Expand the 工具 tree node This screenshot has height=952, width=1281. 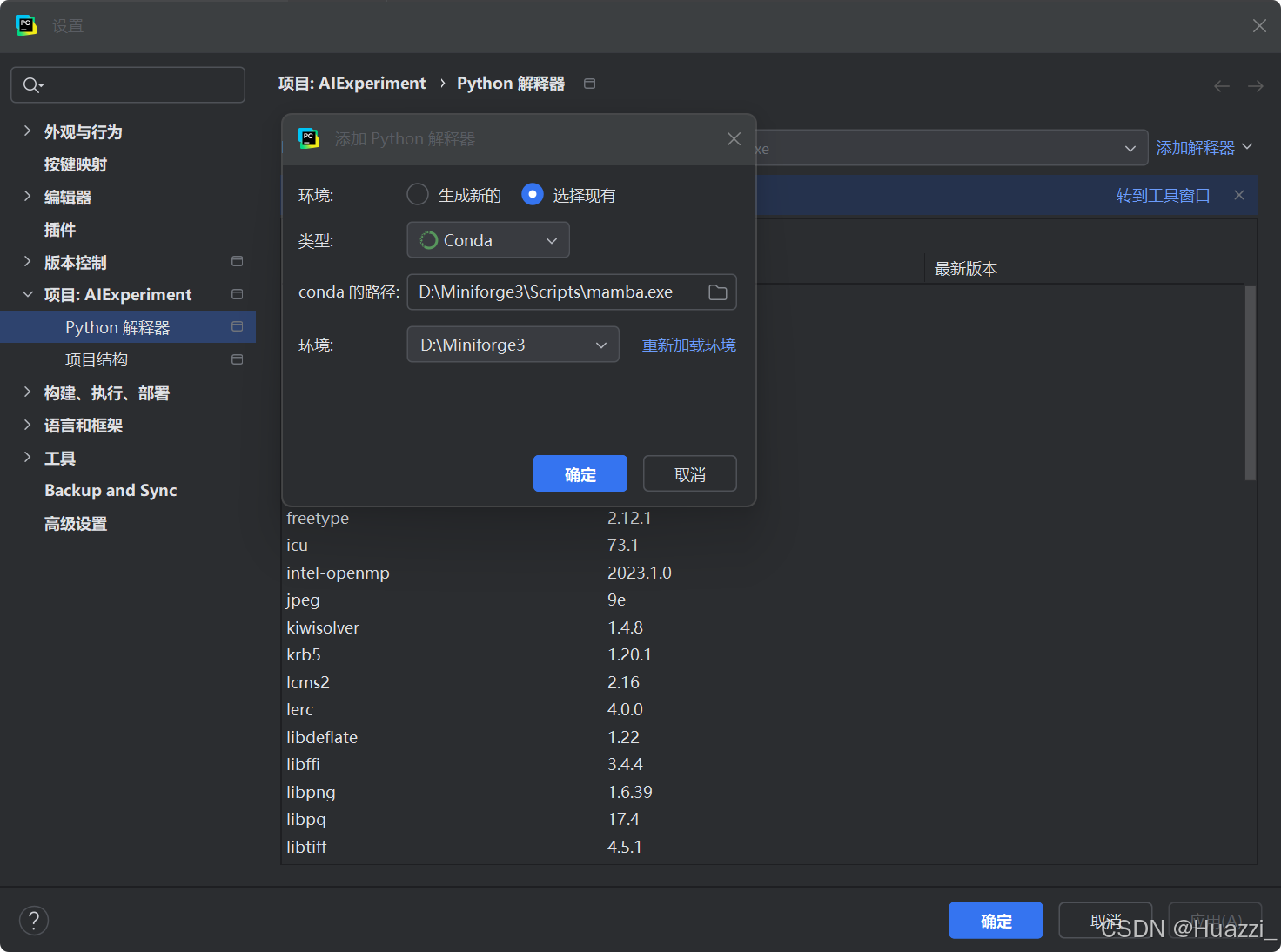[x=27, y=458]
